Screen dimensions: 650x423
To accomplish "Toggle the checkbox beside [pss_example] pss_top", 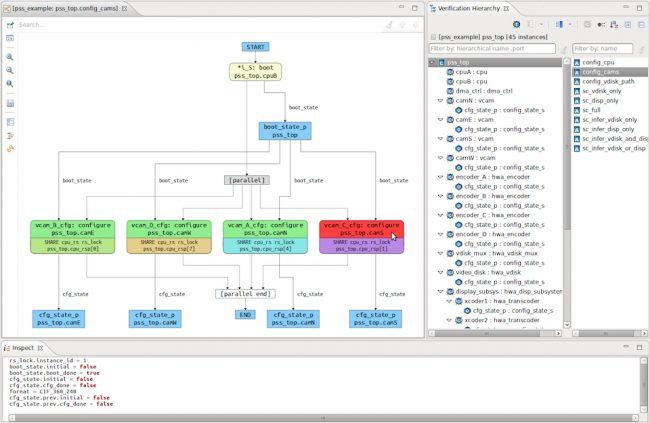I will (x=433, y=37).
